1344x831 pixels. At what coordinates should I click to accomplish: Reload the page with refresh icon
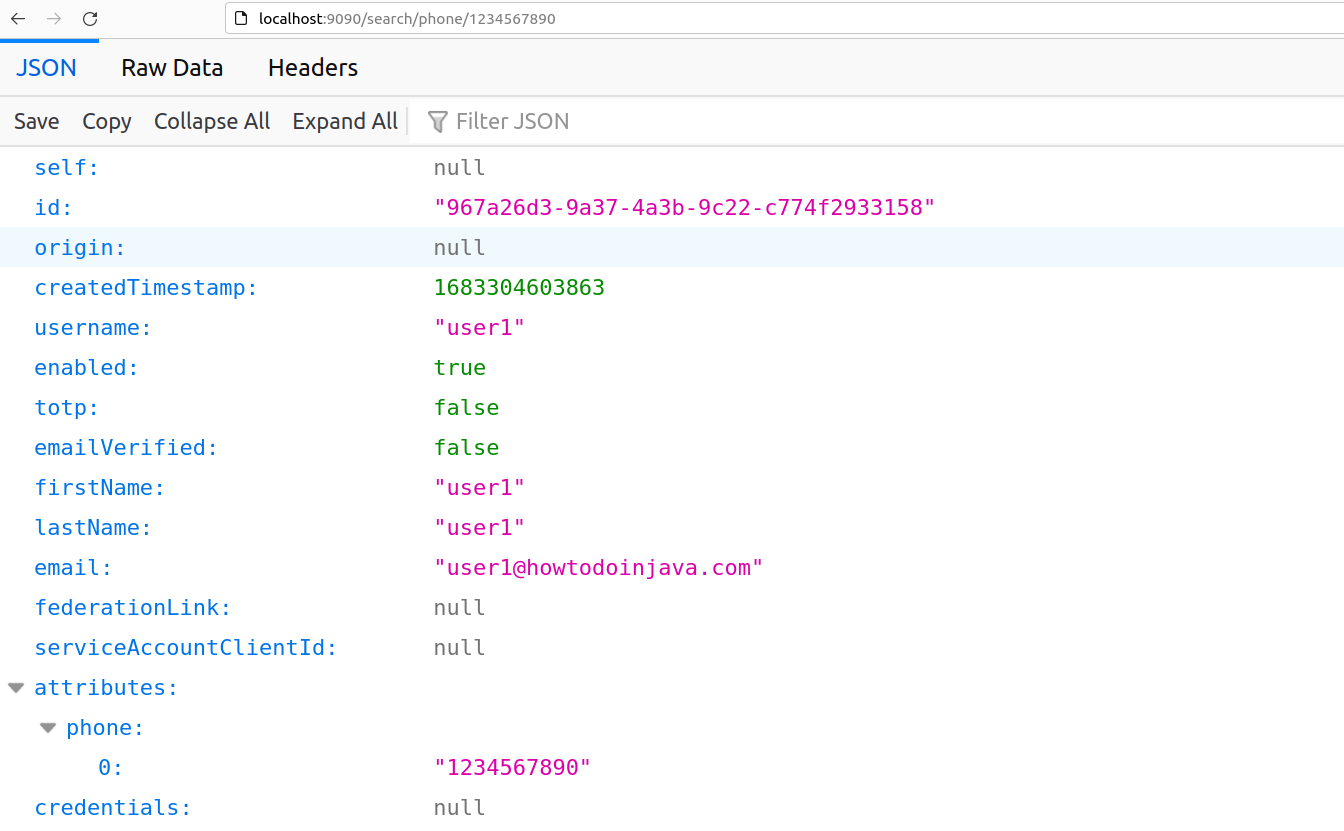pyautogui.click(x=90, y=19)
